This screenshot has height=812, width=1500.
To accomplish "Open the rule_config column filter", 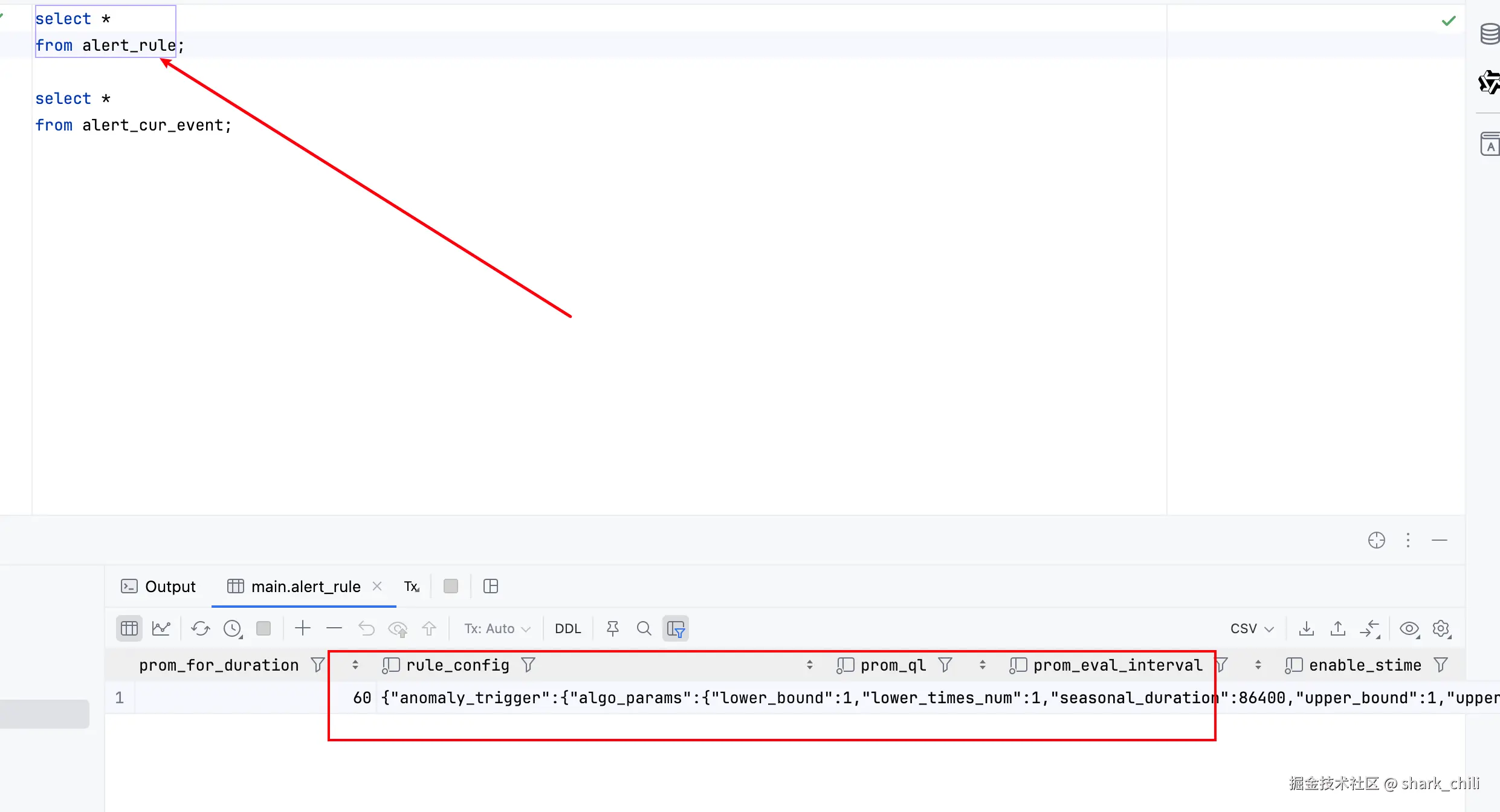I will (528, 665).
